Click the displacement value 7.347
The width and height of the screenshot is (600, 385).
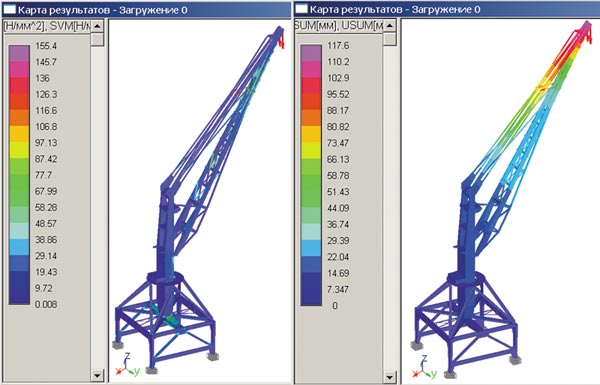(x=338, y=289)
